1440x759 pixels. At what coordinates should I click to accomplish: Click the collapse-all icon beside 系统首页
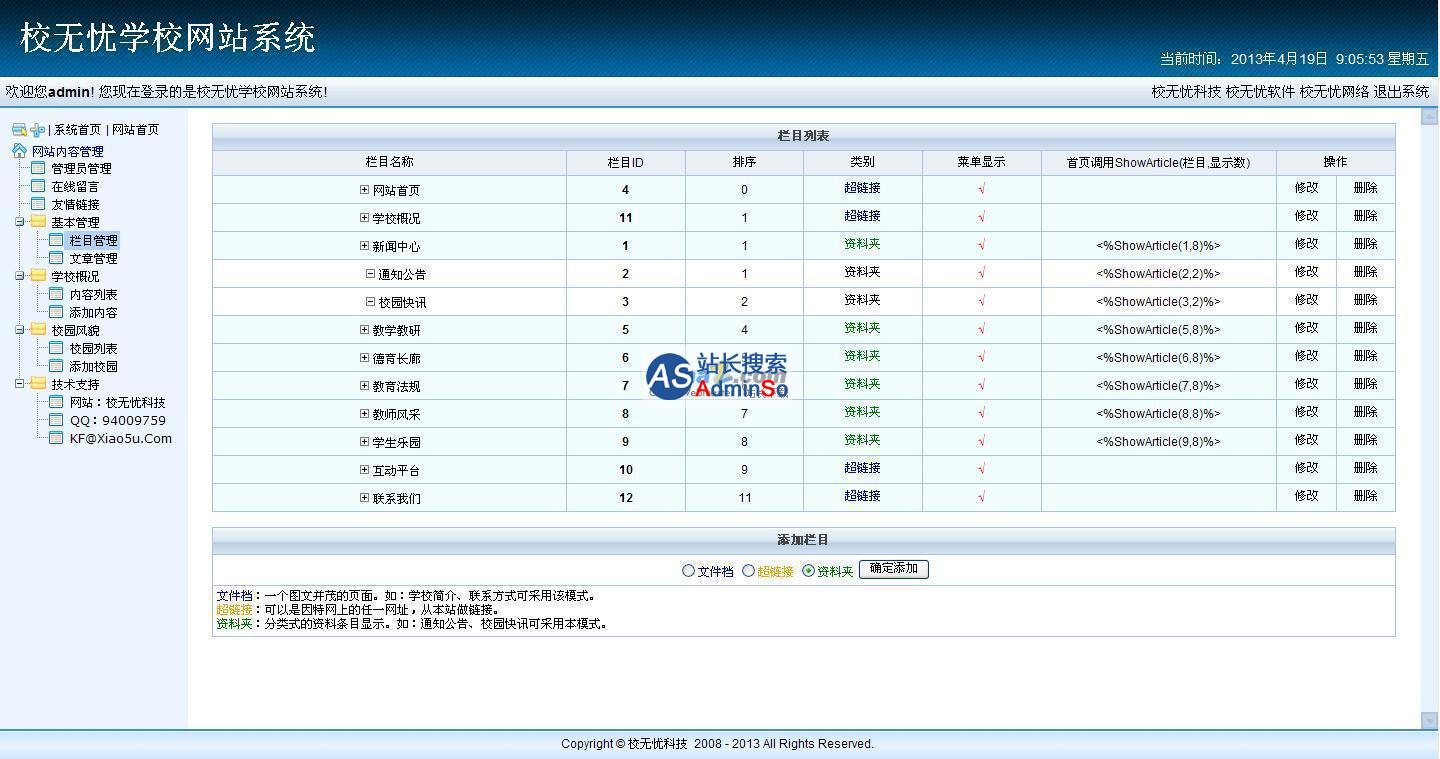[19, 130]
